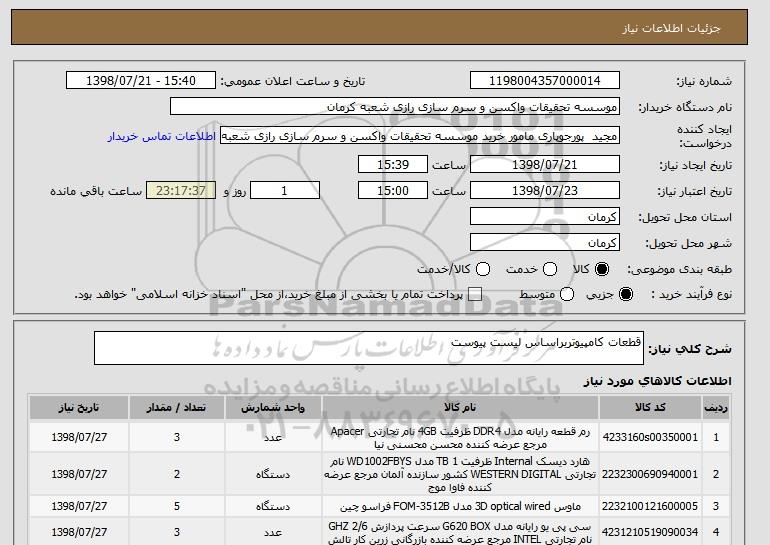Open the اطلاعات تماس خریدار link
Viewport: 770px width, 545px height.
click(162, 136)
